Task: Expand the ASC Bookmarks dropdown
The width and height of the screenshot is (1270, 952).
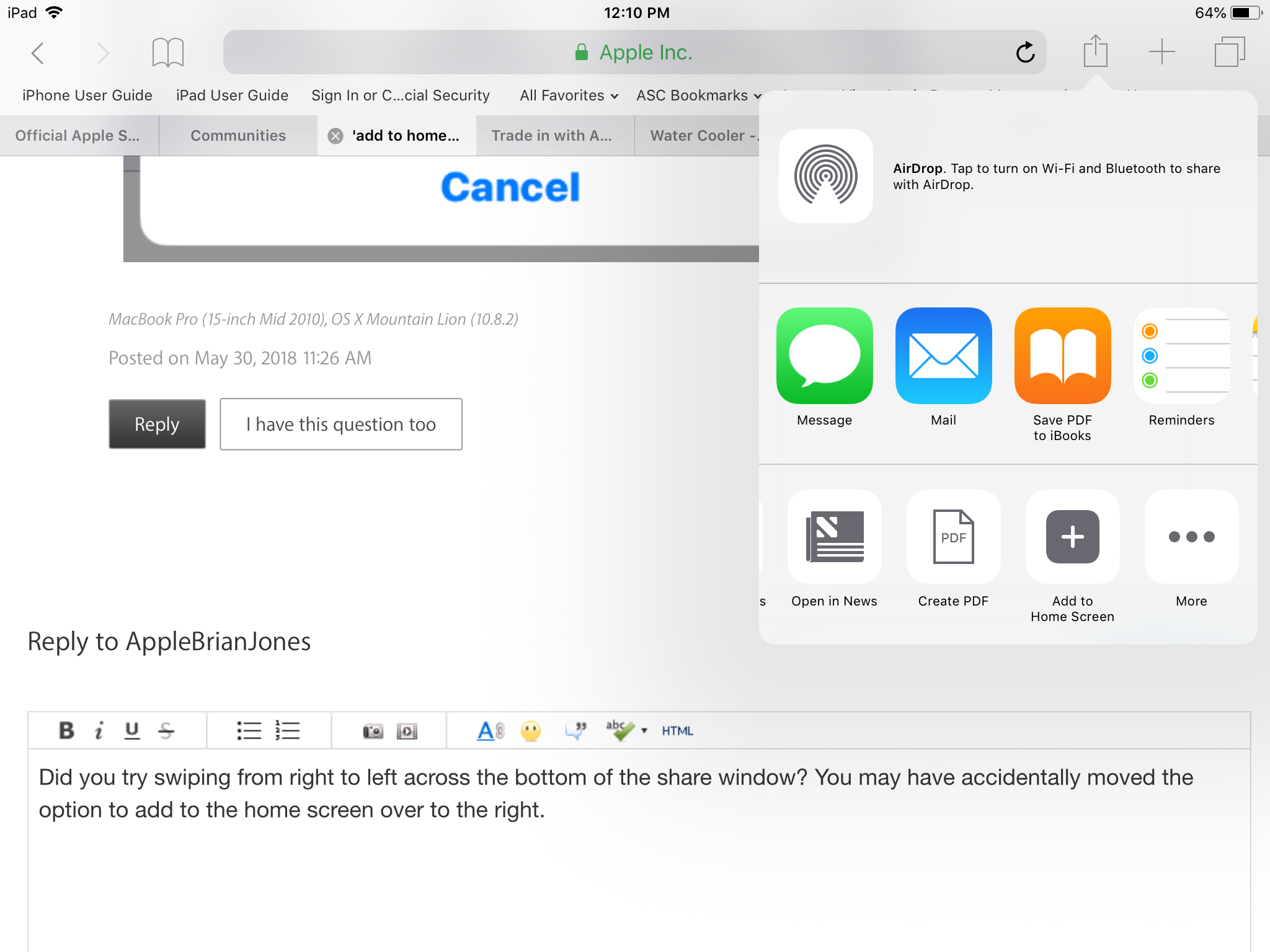Action: pos(698,95)
